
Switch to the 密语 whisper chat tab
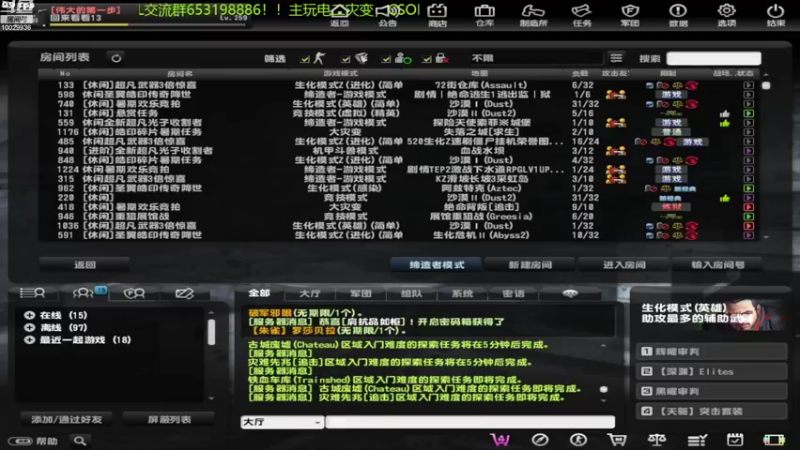click(513, 293)
